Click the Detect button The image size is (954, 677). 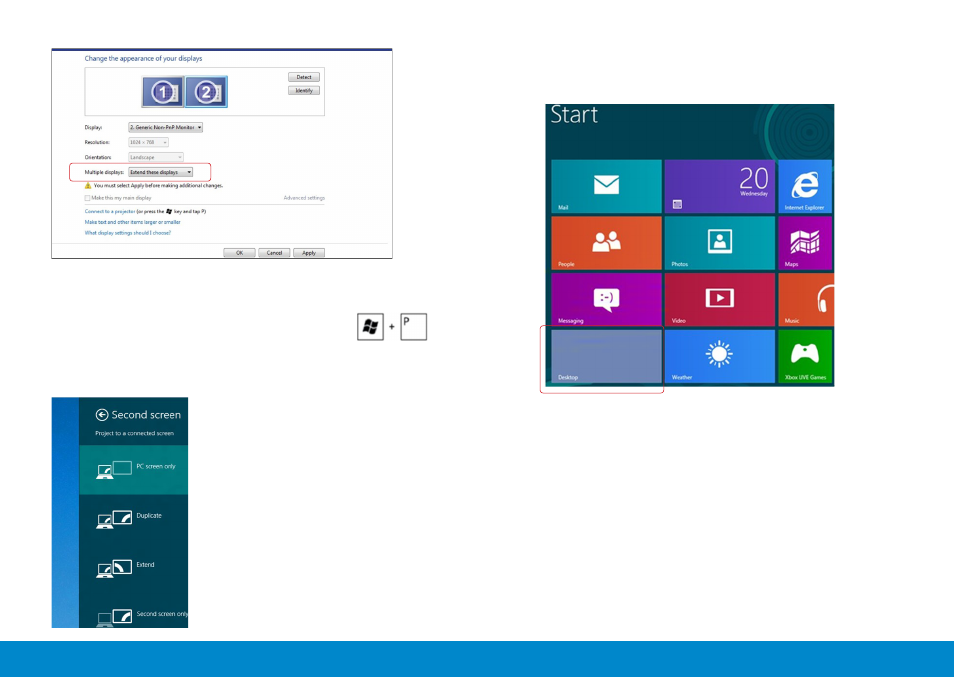pyautogui.click(x=304, y=77)
